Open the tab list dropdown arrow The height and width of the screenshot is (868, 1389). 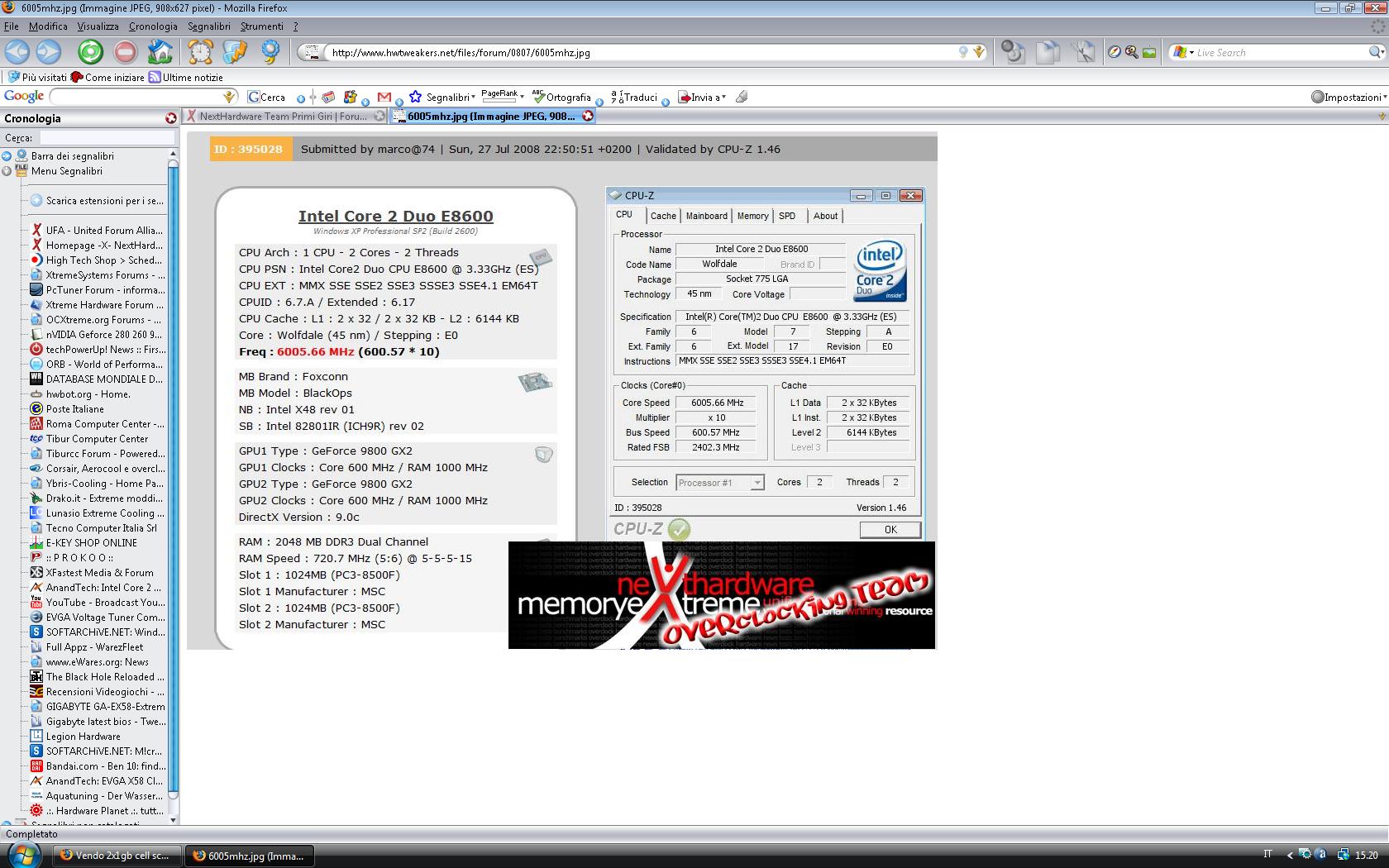(x=1382, y=117)
